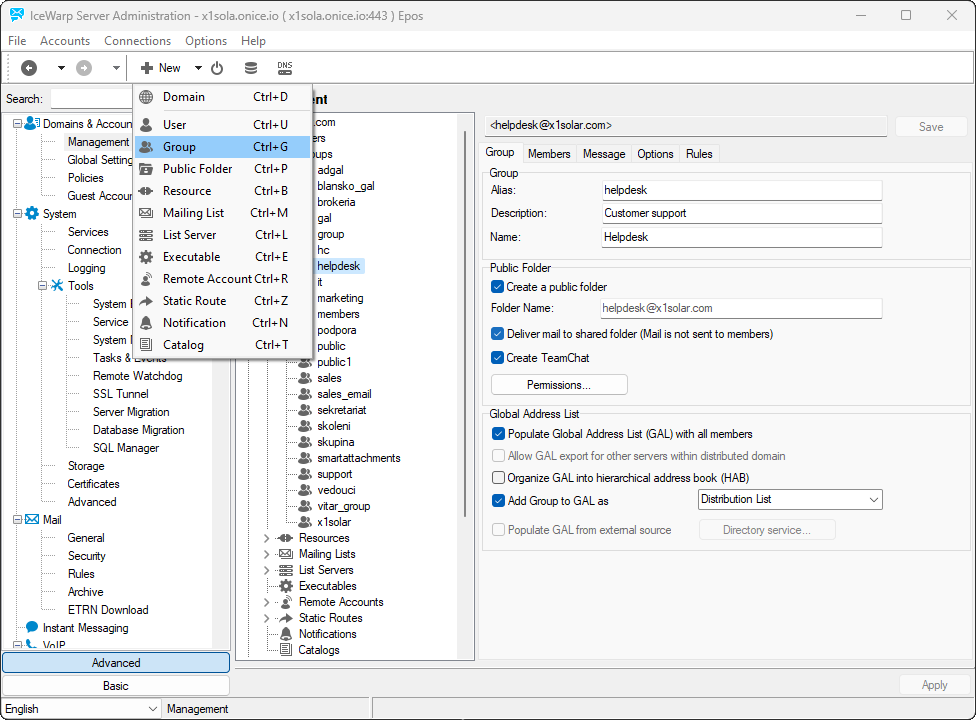Open the Accounts menu
This screenshot has width=976, height=720.
(x=65, y=40)
